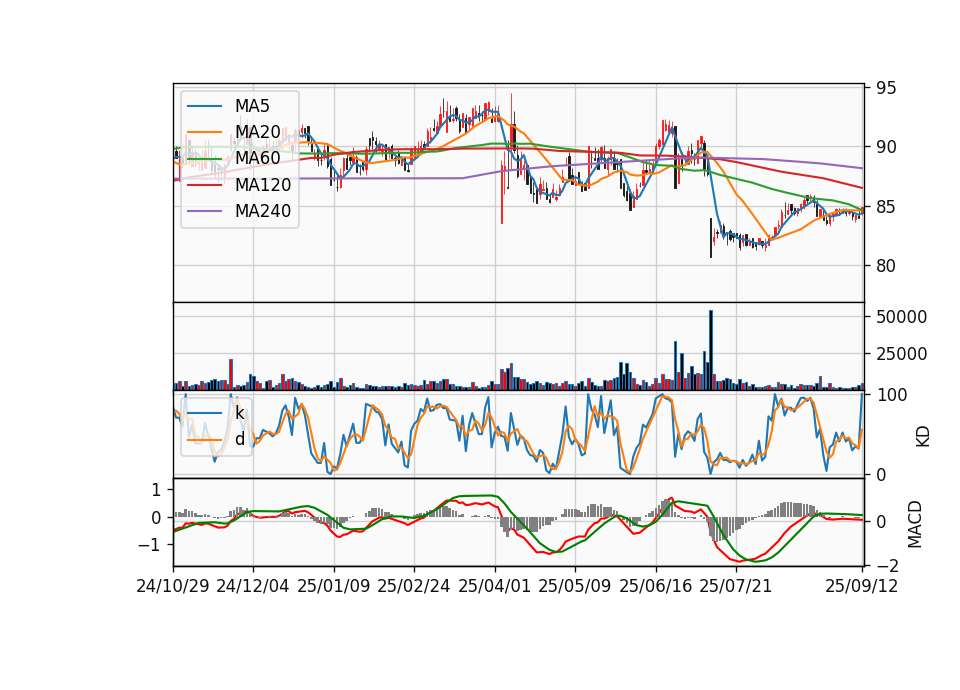Click the −2 value on MACD right axis
The height and width of the screenshot is (690, 960).
(886, 566)
